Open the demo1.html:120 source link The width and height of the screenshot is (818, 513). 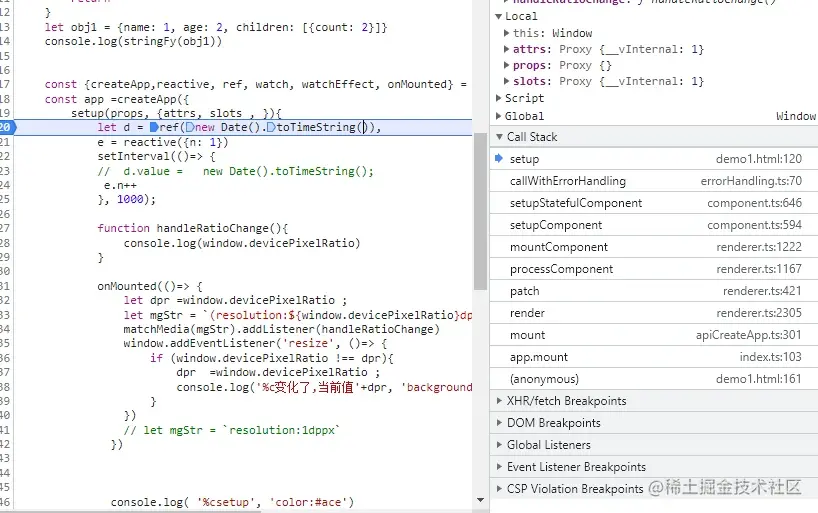[x=759, y=159]
